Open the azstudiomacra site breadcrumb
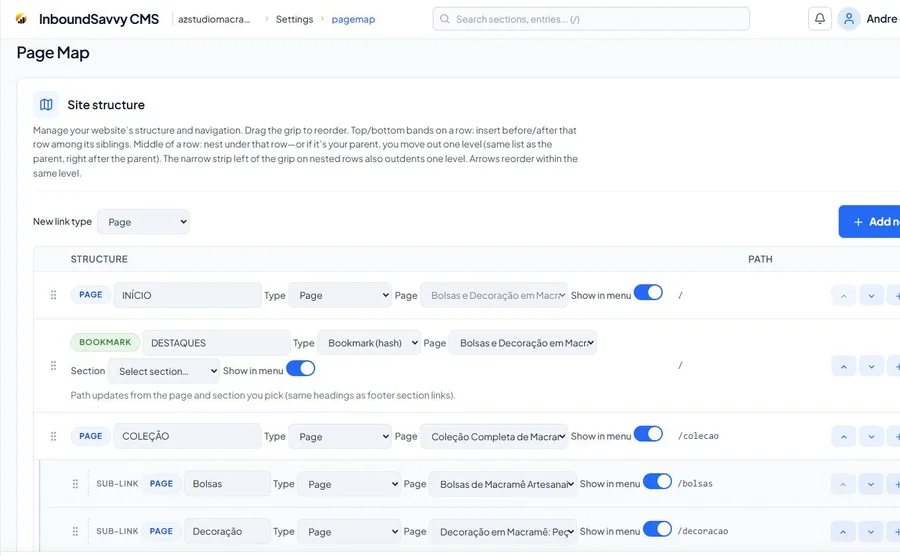This screenshot has height=556, width=900. (214, 19)
